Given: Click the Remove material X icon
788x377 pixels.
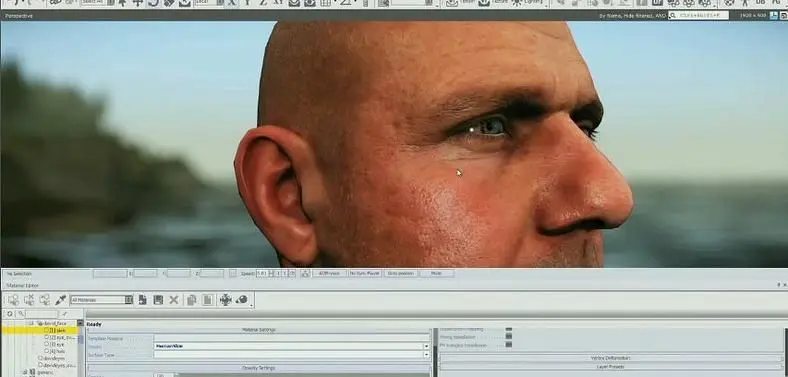Looking at the screenshot, I should tap(174, 300).
